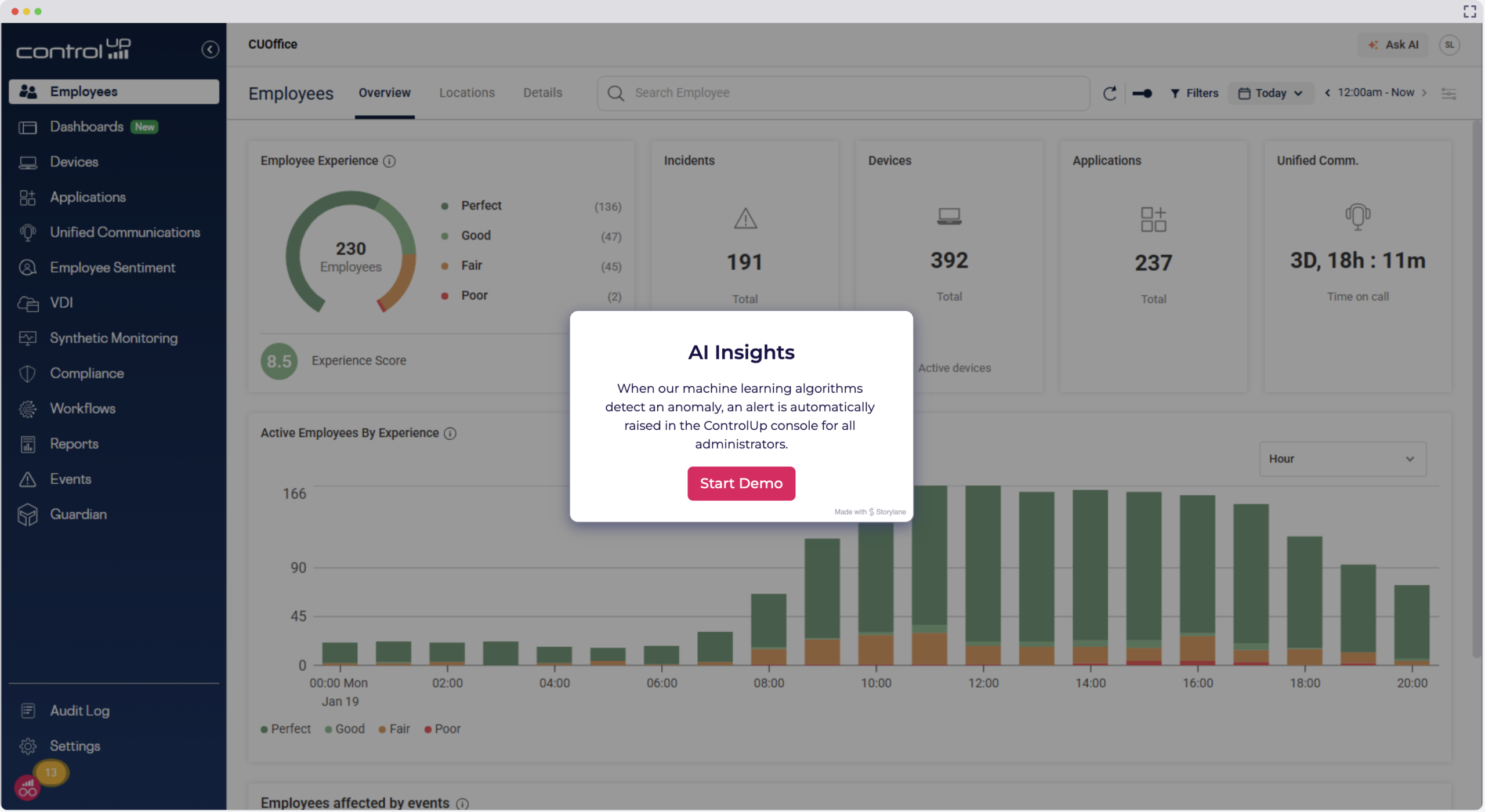Open the view settings sliders icon
Screen dimensions: 1485x812
coord(1448,93)
